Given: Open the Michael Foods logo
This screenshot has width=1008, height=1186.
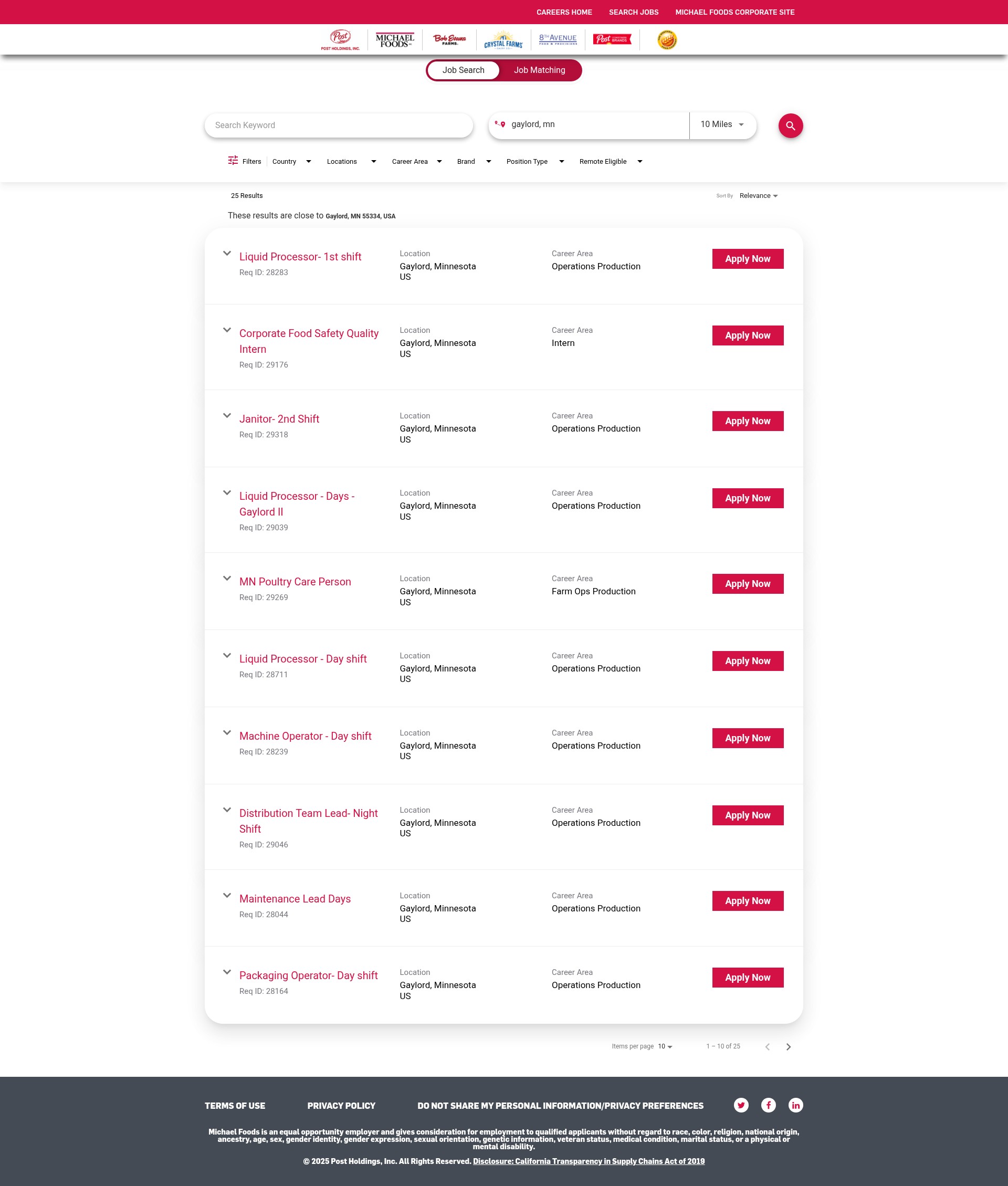Looking at the screenshot, I should [394, 40].
